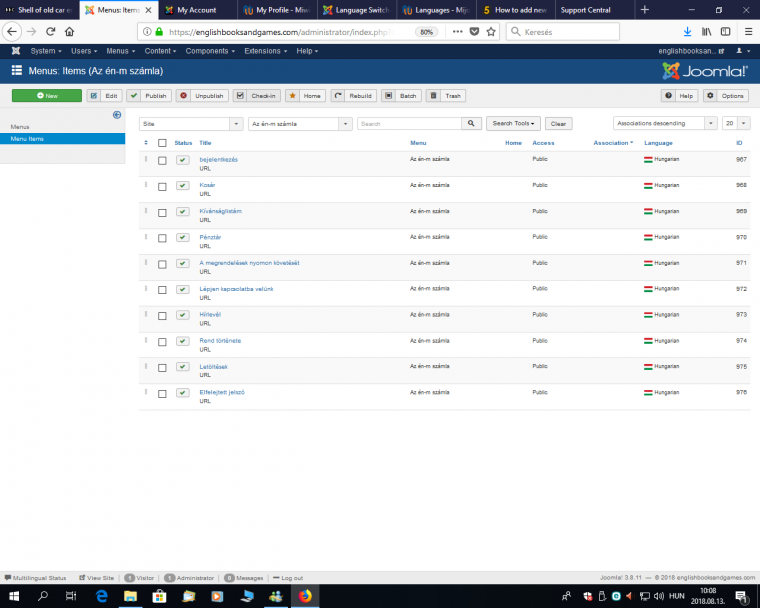Open Windows Start menu
Viewport: 760px width, 608px height.
14,596
